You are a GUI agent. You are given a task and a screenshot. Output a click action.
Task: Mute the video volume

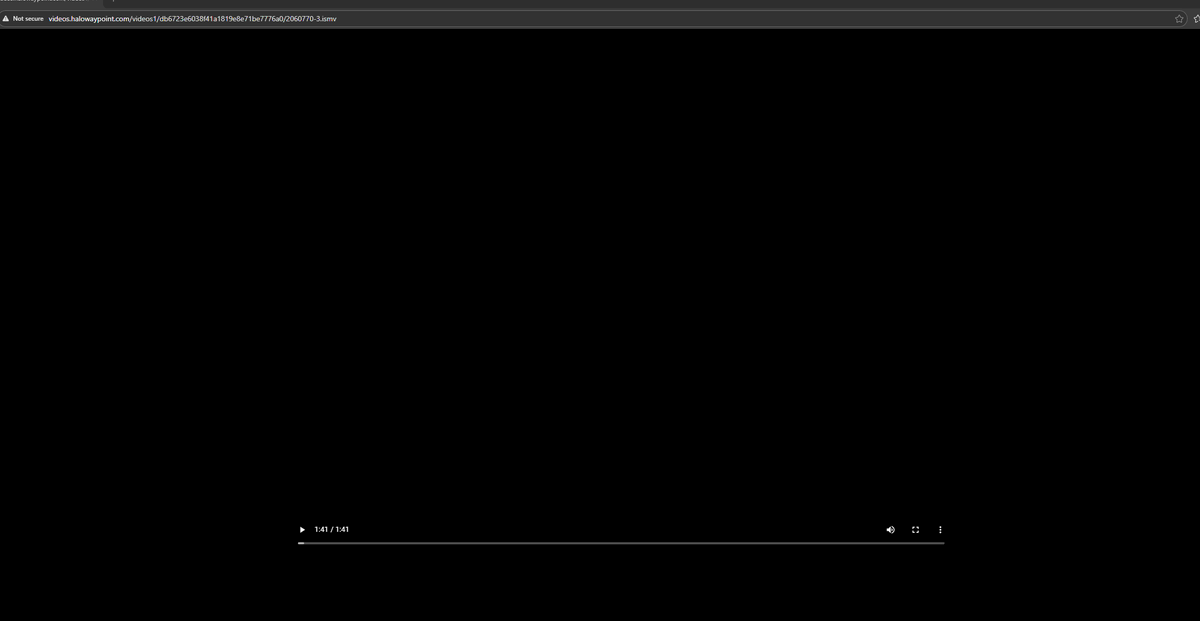click(x=890, y=530)
